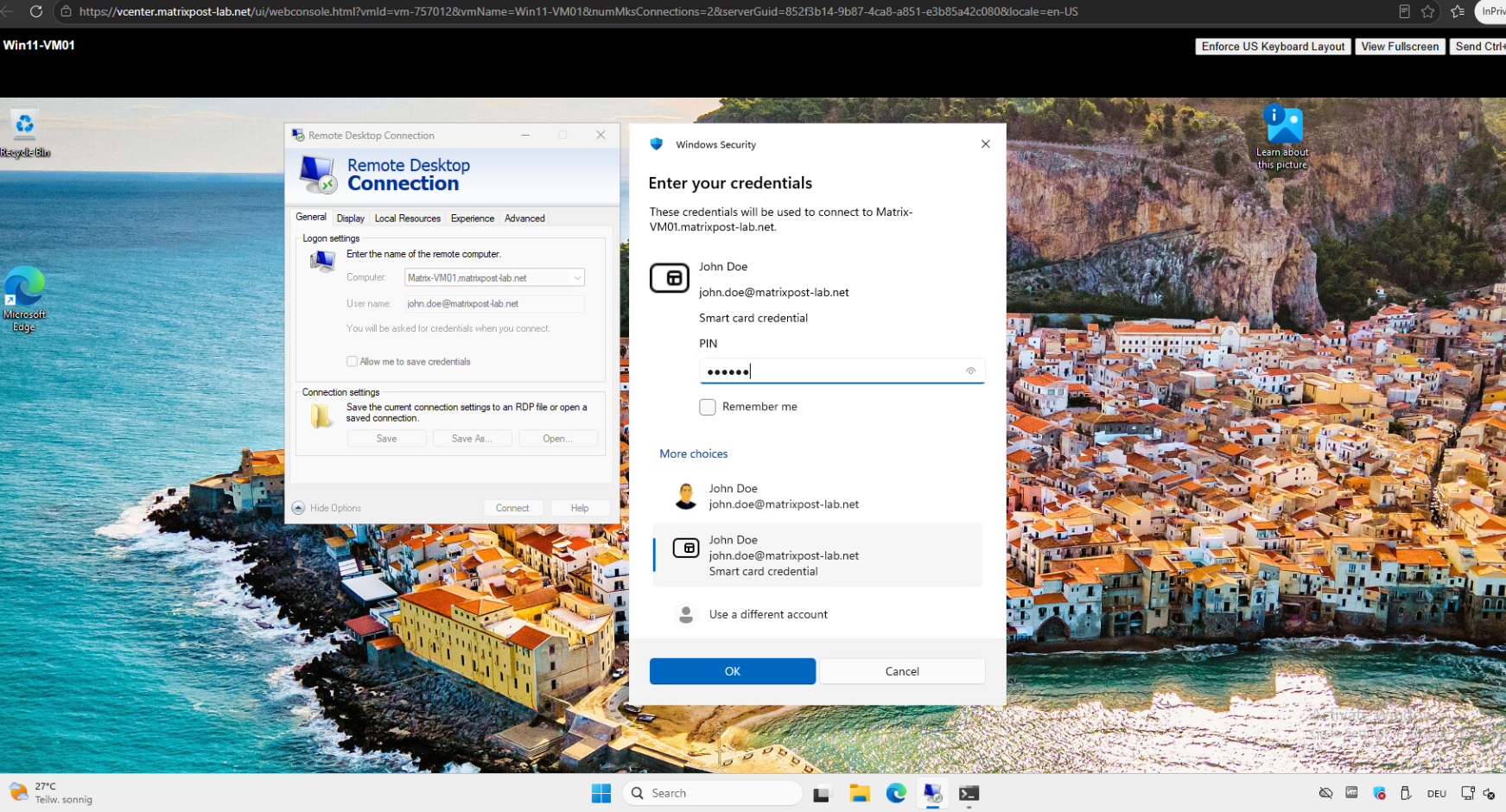The height and width of the screenshot is (812, 1506).
Task: Click into the PIN input field
Action: (842, 371)
